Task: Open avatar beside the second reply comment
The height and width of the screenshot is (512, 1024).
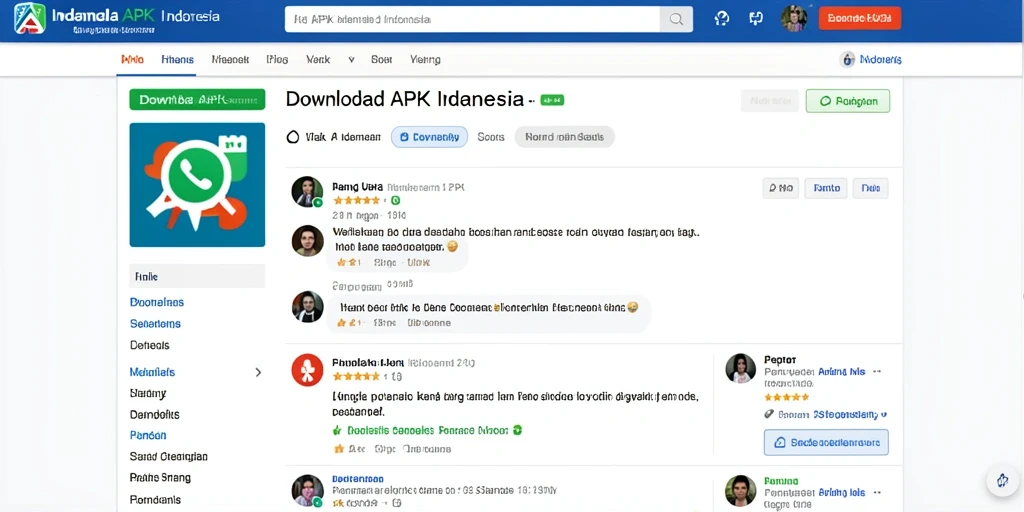Action: (x=308, y=307)
